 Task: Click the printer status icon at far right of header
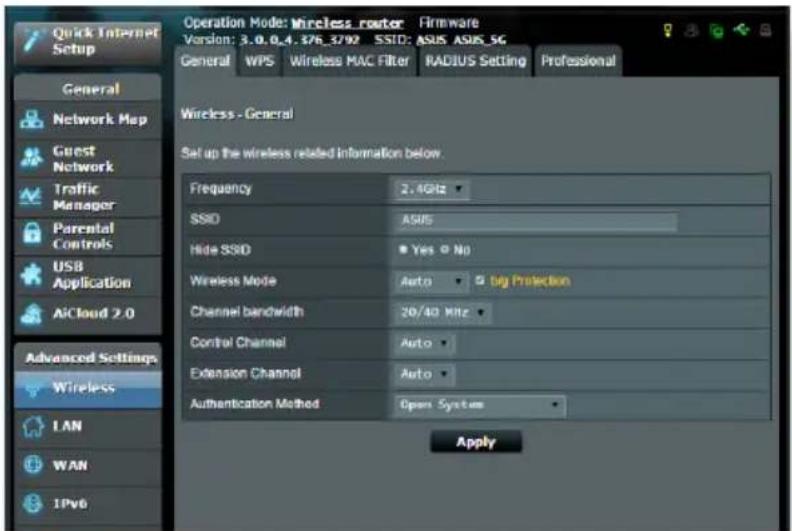coord(766,30)
